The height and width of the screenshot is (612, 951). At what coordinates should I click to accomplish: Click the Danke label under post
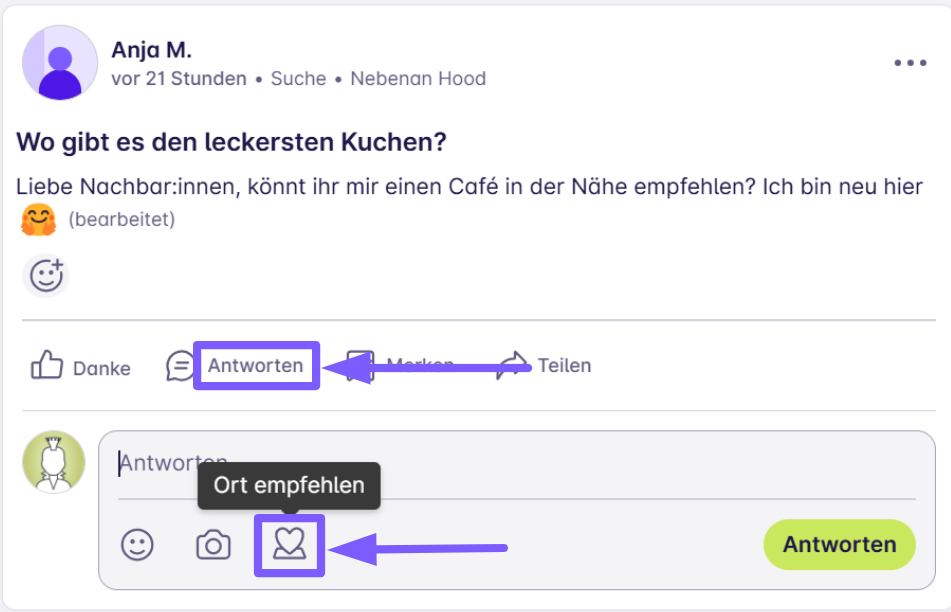(101, 368)
